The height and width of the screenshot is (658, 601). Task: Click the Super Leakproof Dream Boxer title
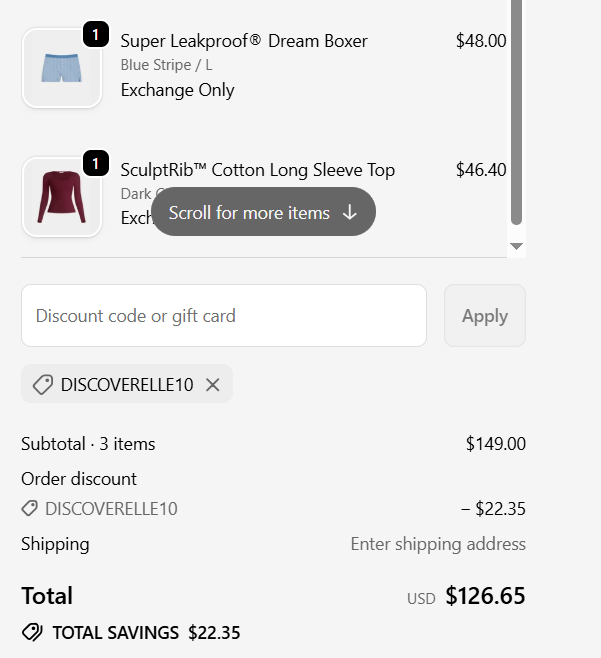click(x=244, y=41)
